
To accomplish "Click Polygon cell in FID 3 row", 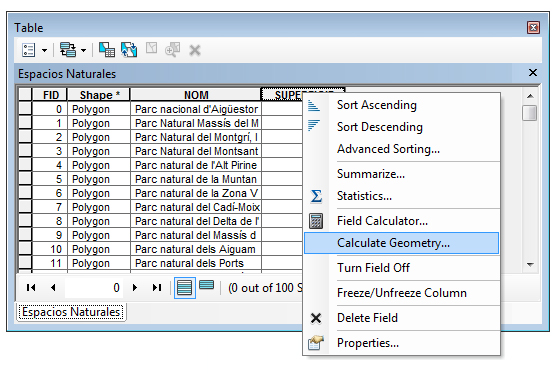I will pyautogui.click(x=99, y=151).
